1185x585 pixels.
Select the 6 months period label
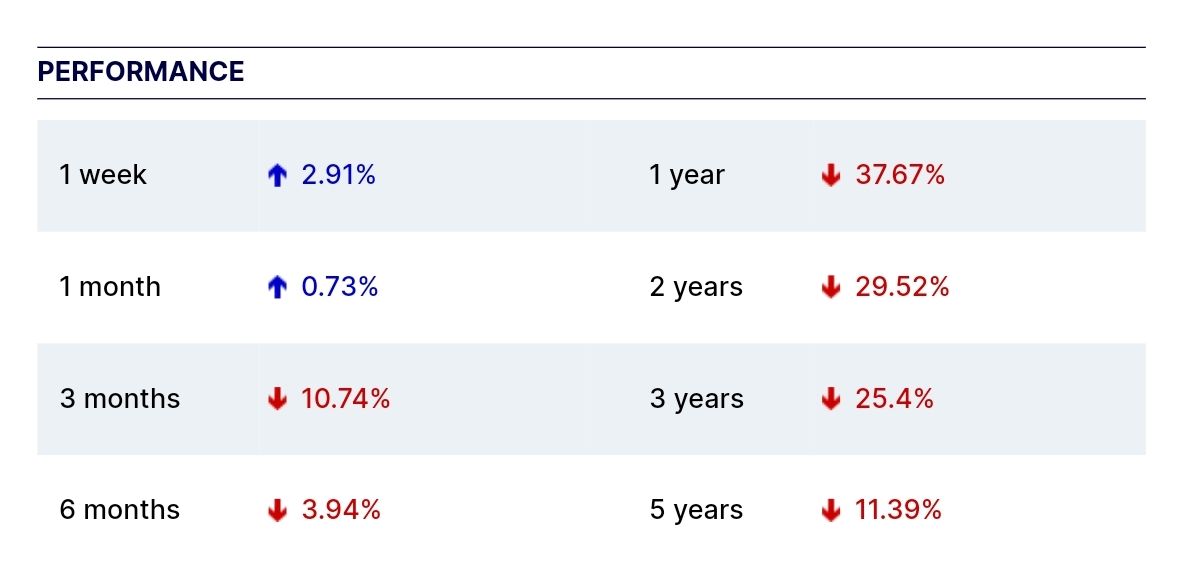click(120, 510)
